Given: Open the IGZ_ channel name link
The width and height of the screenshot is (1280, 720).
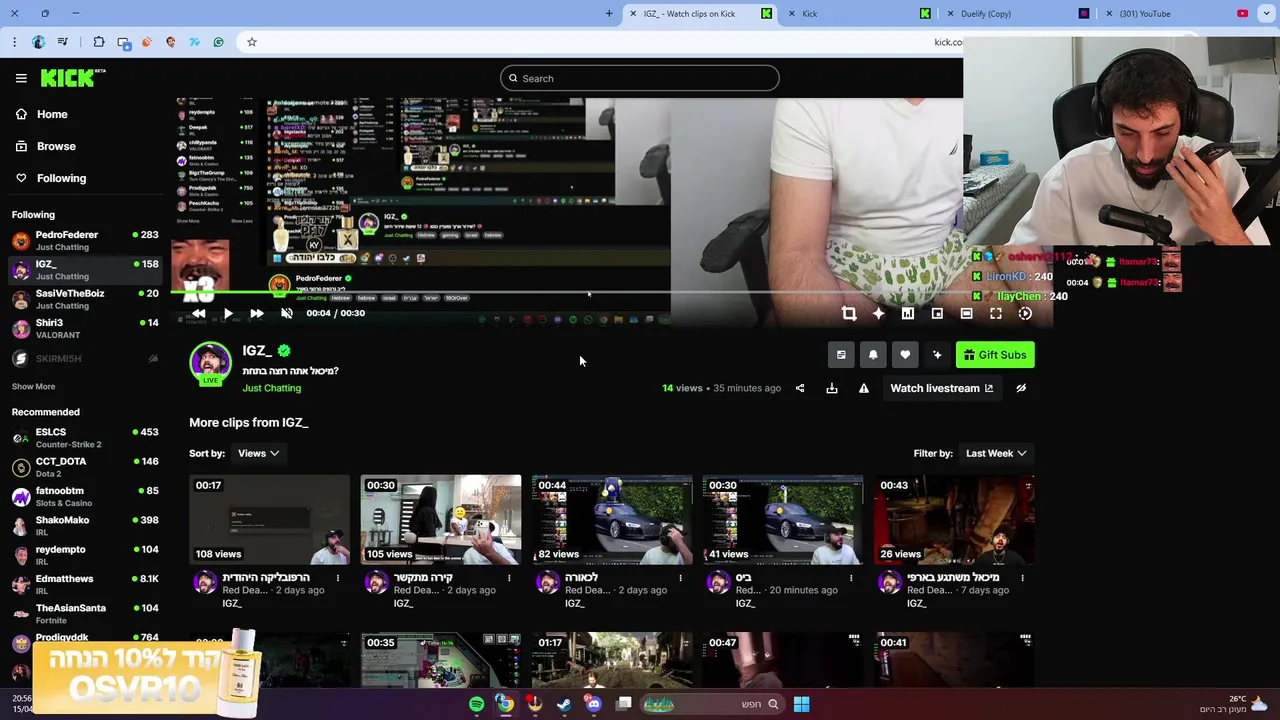Looking at the screenshot, I should pyautogui.click(x=257, y=351).
